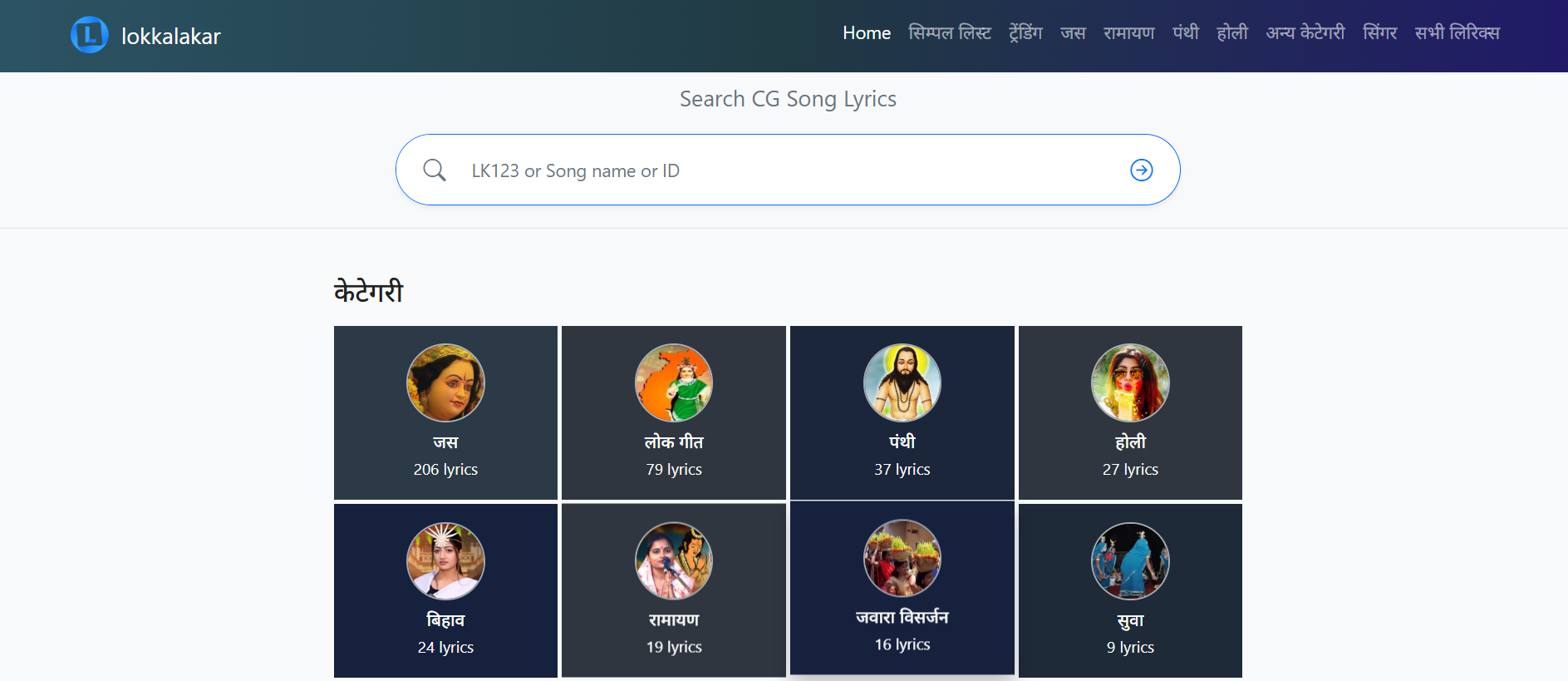The width and height of the screenshot is (1568, 681).
Task: Expand अन्य केटेगरी menu in navbar
Action: 1305,33
